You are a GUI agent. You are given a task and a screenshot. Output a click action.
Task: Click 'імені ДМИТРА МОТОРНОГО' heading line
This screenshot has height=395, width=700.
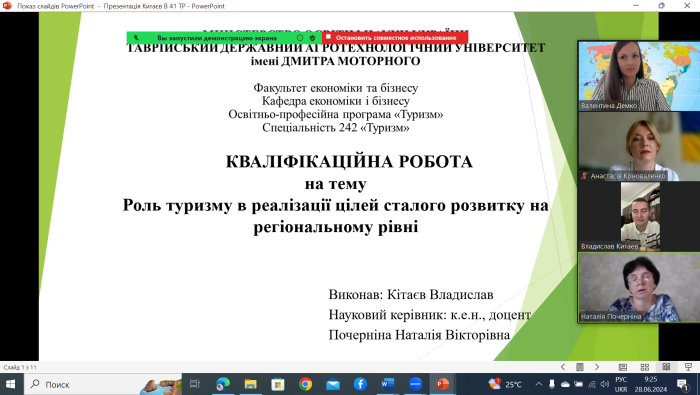click(x=336, y=61)
